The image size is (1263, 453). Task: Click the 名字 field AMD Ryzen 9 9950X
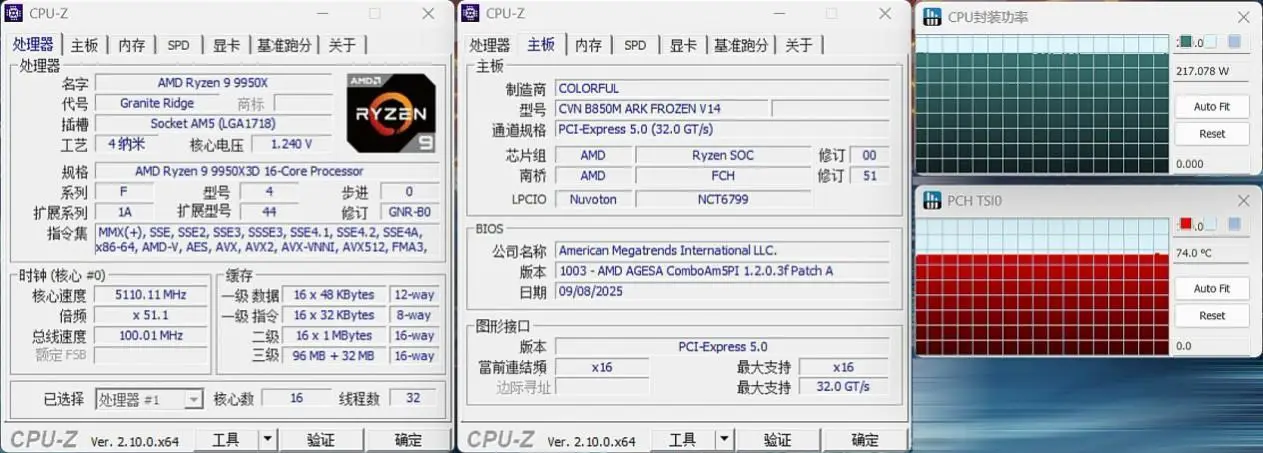coord(212,82)
